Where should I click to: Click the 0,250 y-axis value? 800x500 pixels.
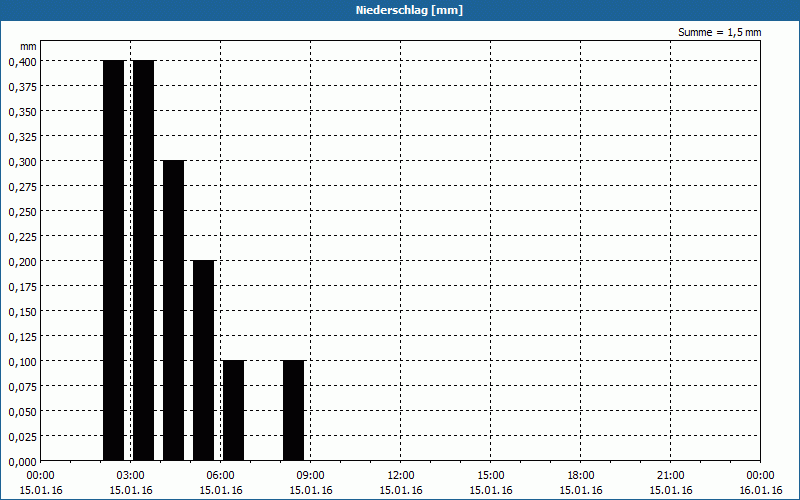pyautogui.click(x=22, y=212)
